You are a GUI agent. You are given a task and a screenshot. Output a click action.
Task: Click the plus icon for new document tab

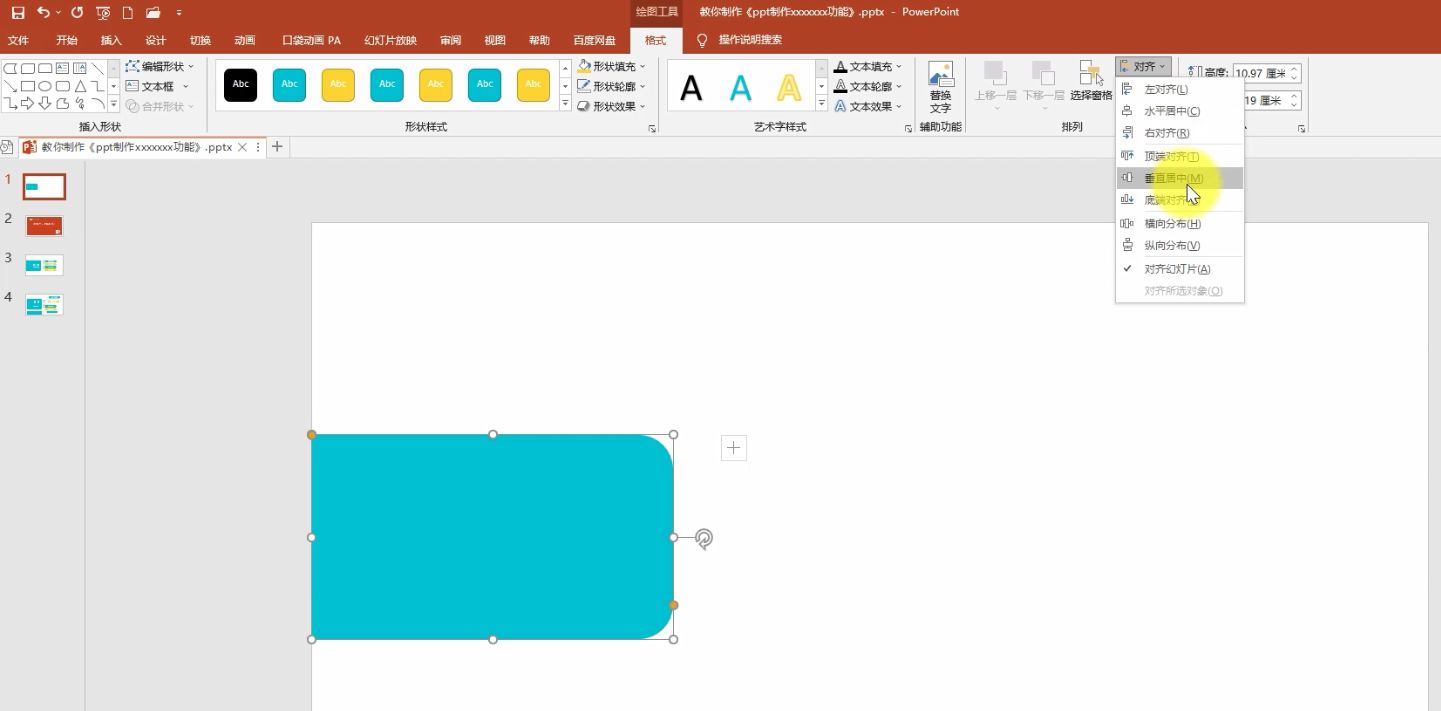[x=277, y=147]
